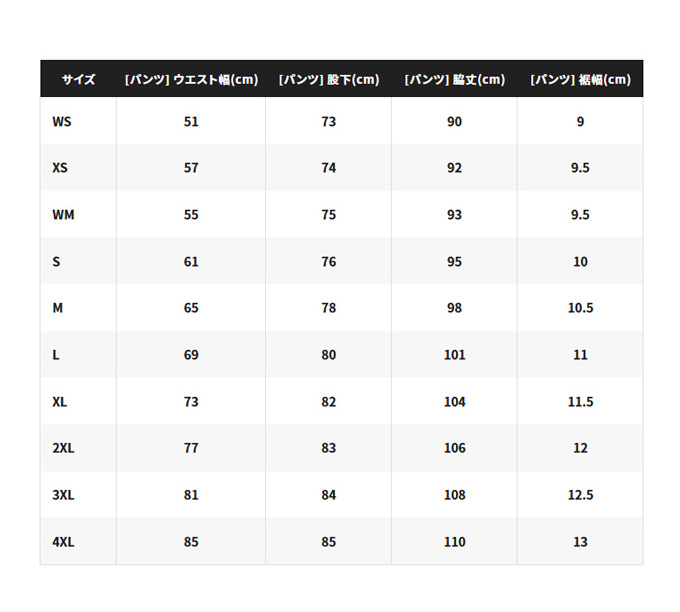Image resolution: width=680 pixels, height=612 pixels.
Task: Select the XS size row label
Action: click(x=60, y=168)
